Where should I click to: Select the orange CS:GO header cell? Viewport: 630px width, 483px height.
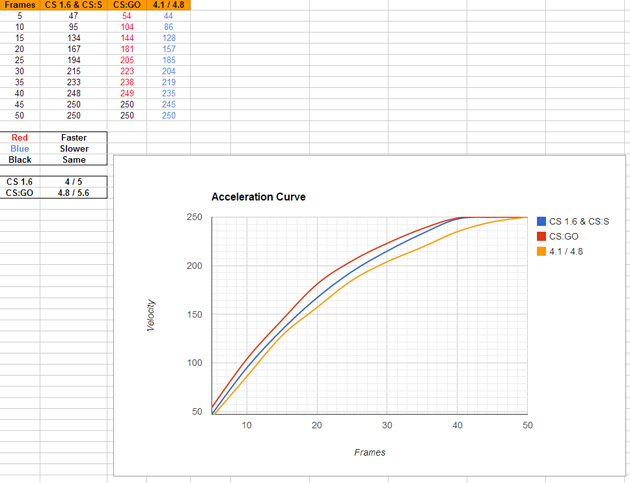[126, 6]
